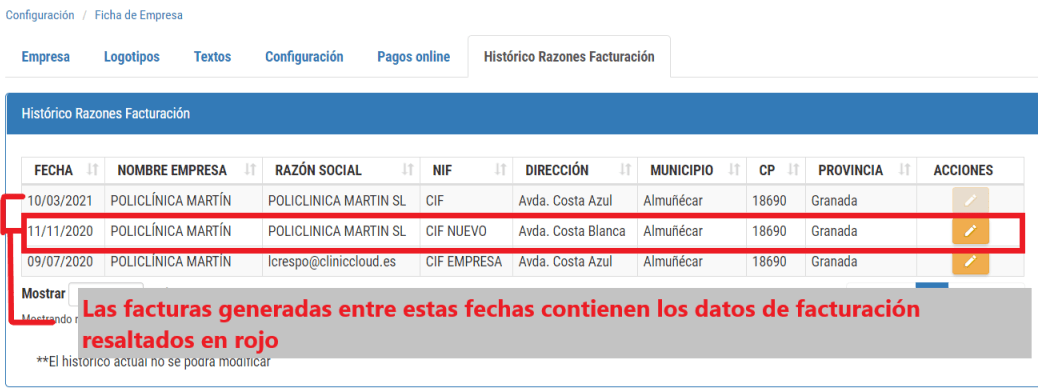Sort table by DIRECCIÓN column

click(x=575, y=170)
